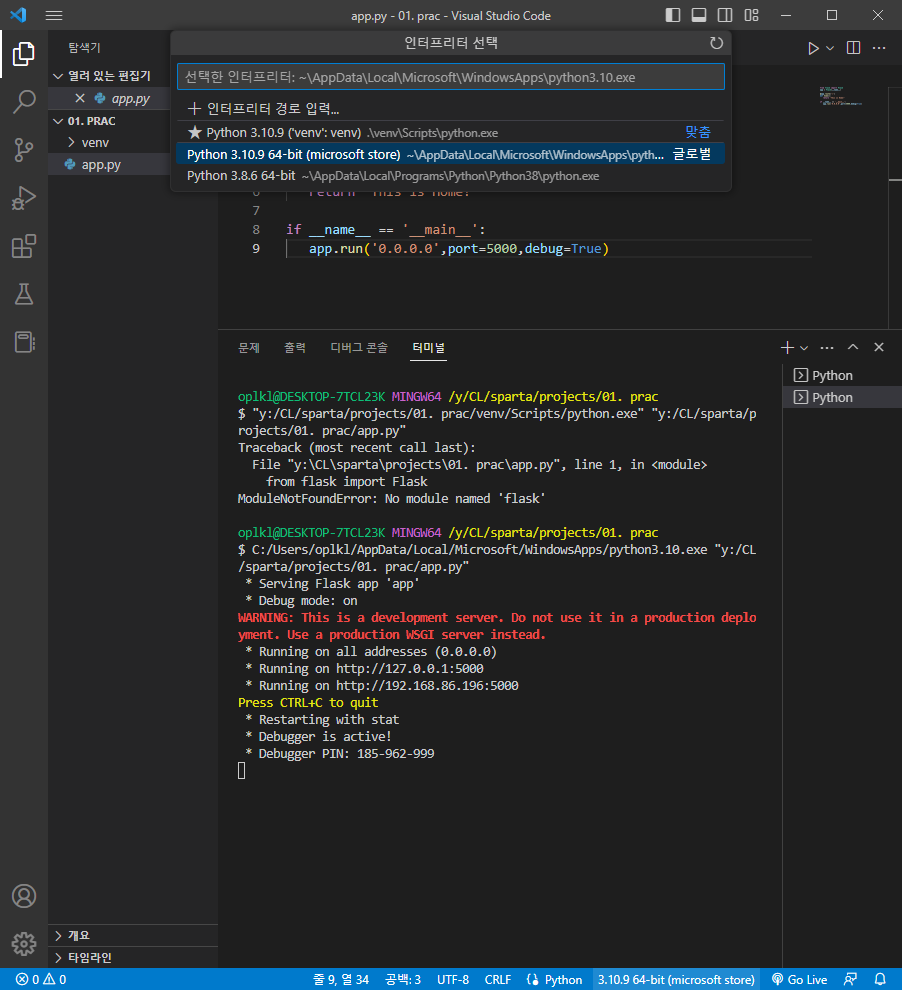The image size is (902, 990).
Task: Open Customize Layout icon
Action: tap(751, 15)
